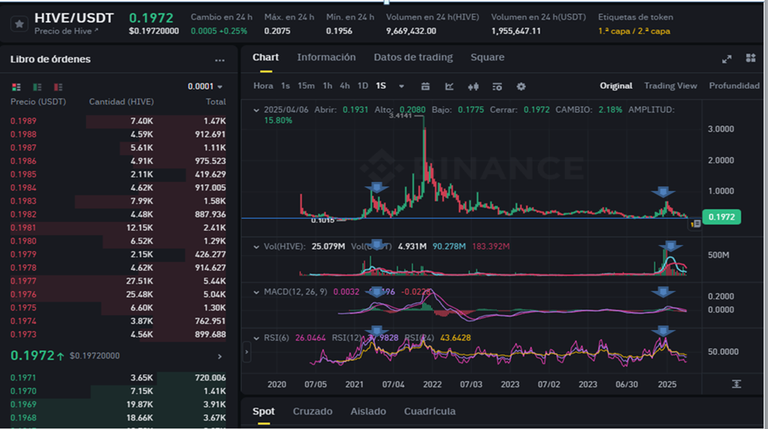Click the HIVE/USDT pair title
The height and width of the screenshot is (429, 768).
(74, 18)
